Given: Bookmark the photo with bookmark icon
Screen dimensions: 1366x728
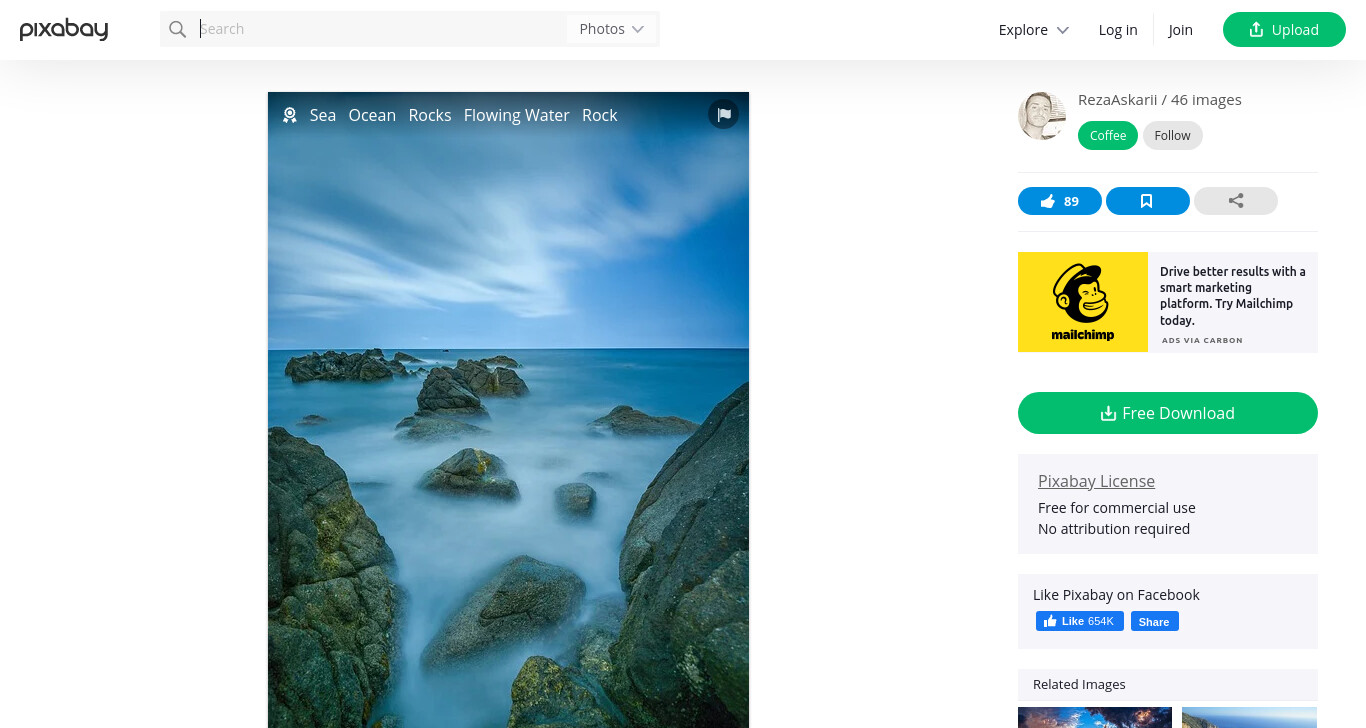Looking at the screenshot, I should [1148, 201].
